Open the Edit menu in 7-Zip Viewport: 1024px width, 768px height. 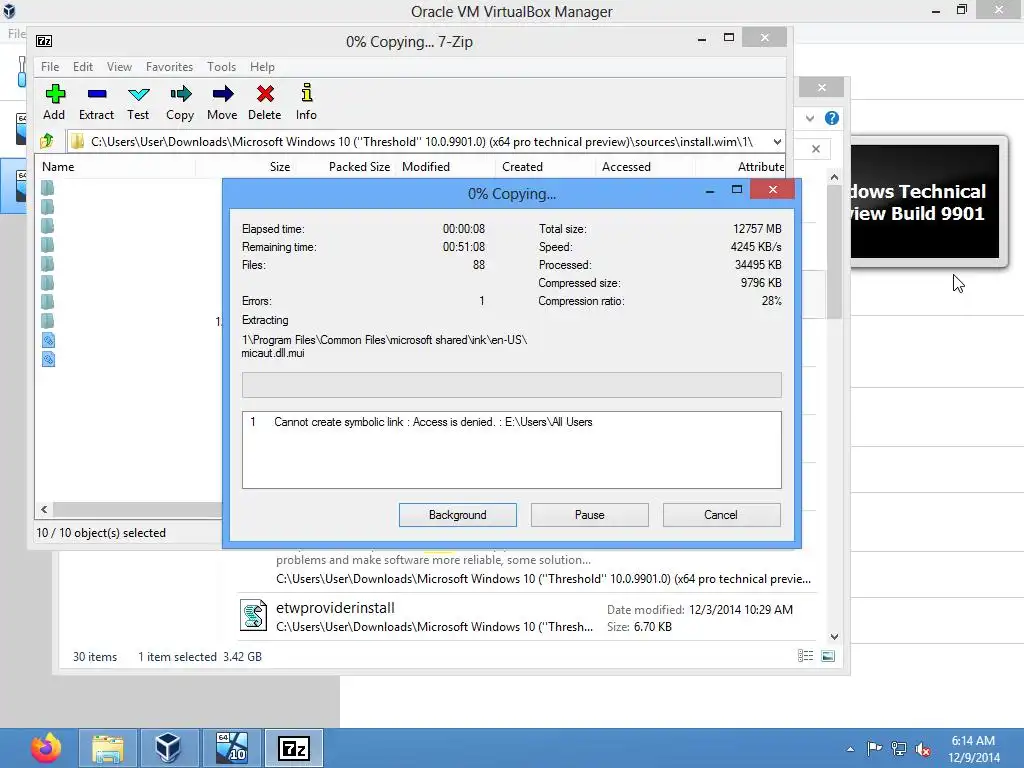(82, 67)
